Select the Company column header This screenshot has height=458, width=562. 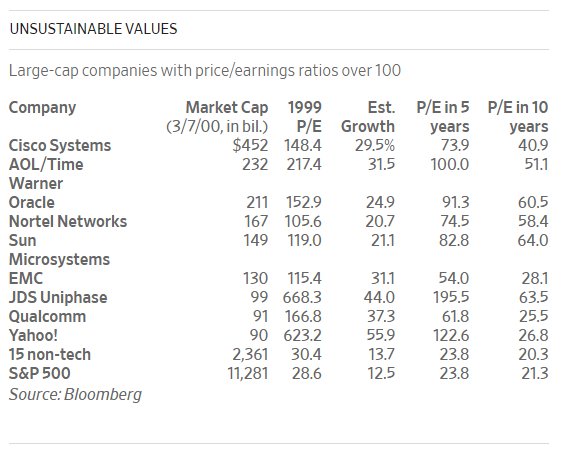tap(42, 108)
